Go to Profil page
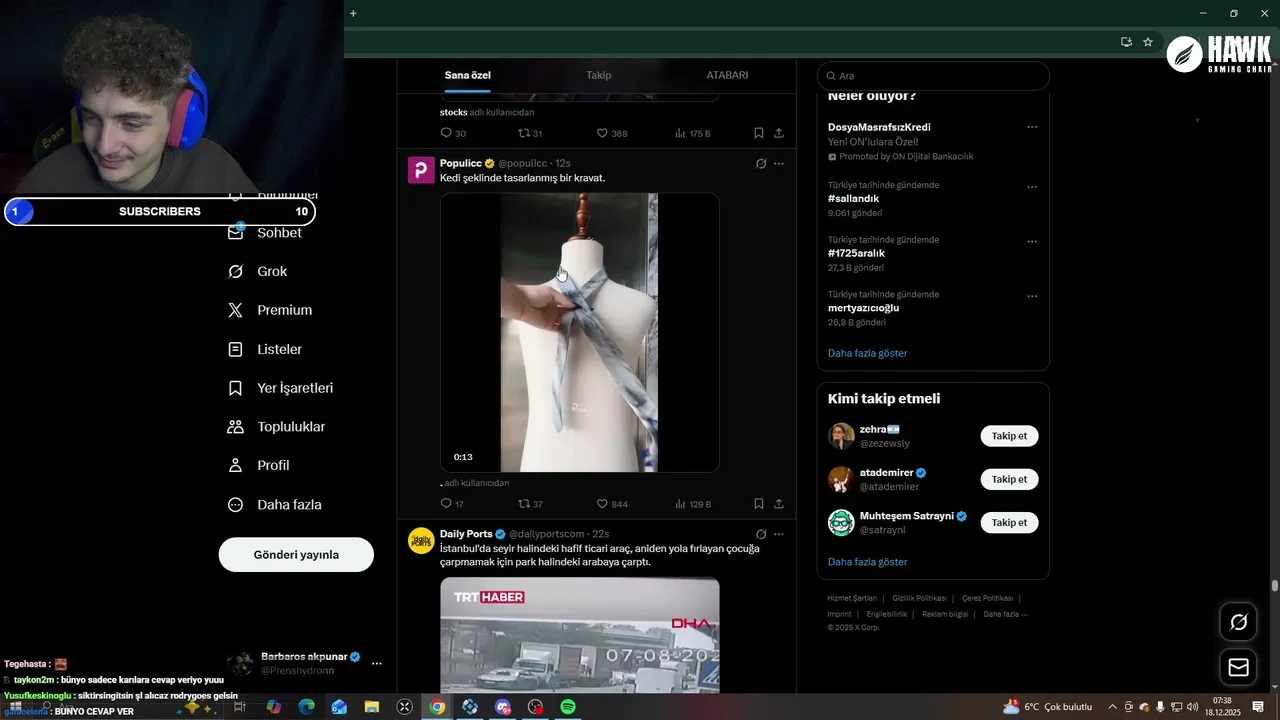This screenshot has height=720, width=1280. 258,466
